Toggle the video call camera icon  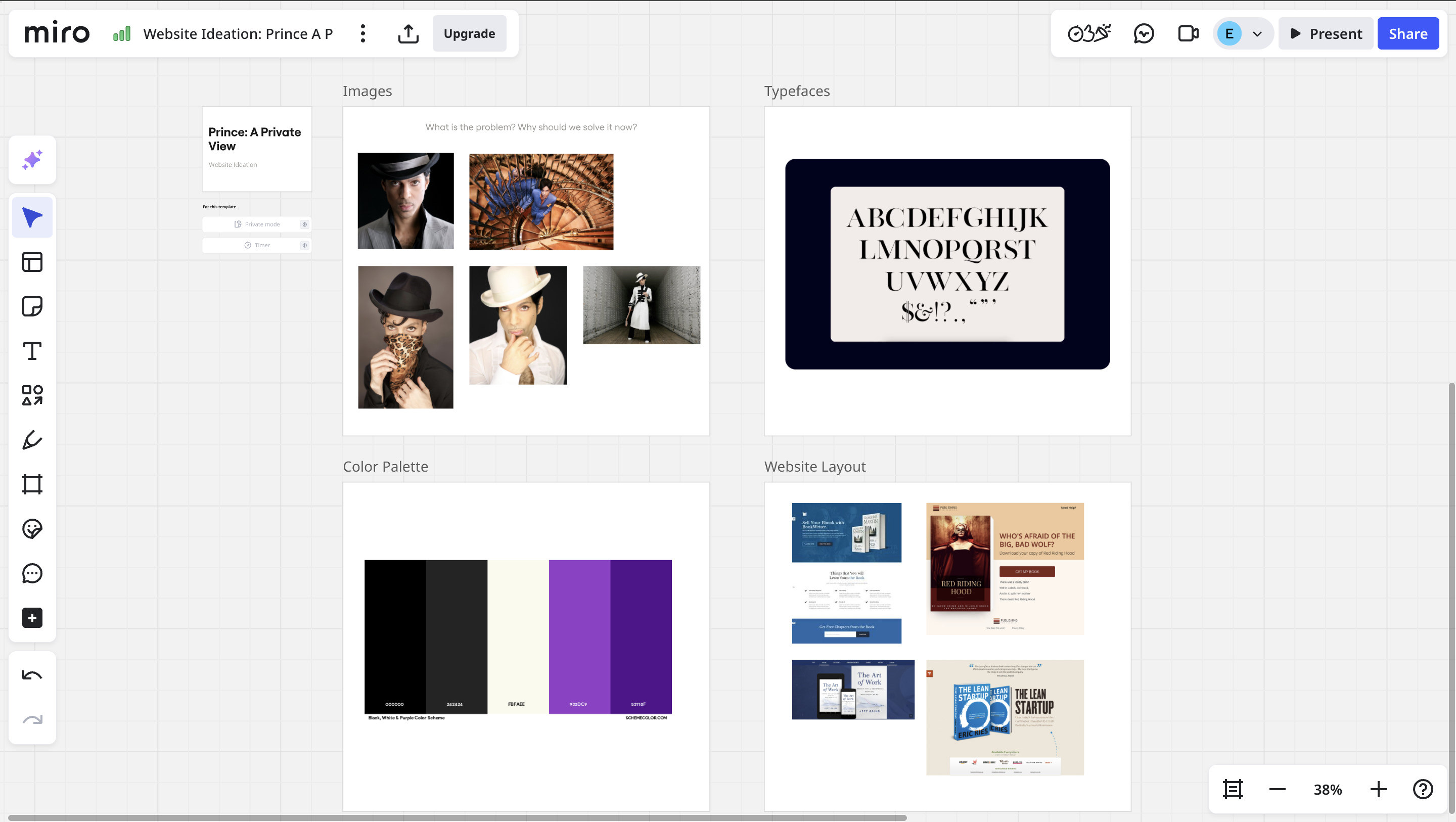coord(1188,34)
